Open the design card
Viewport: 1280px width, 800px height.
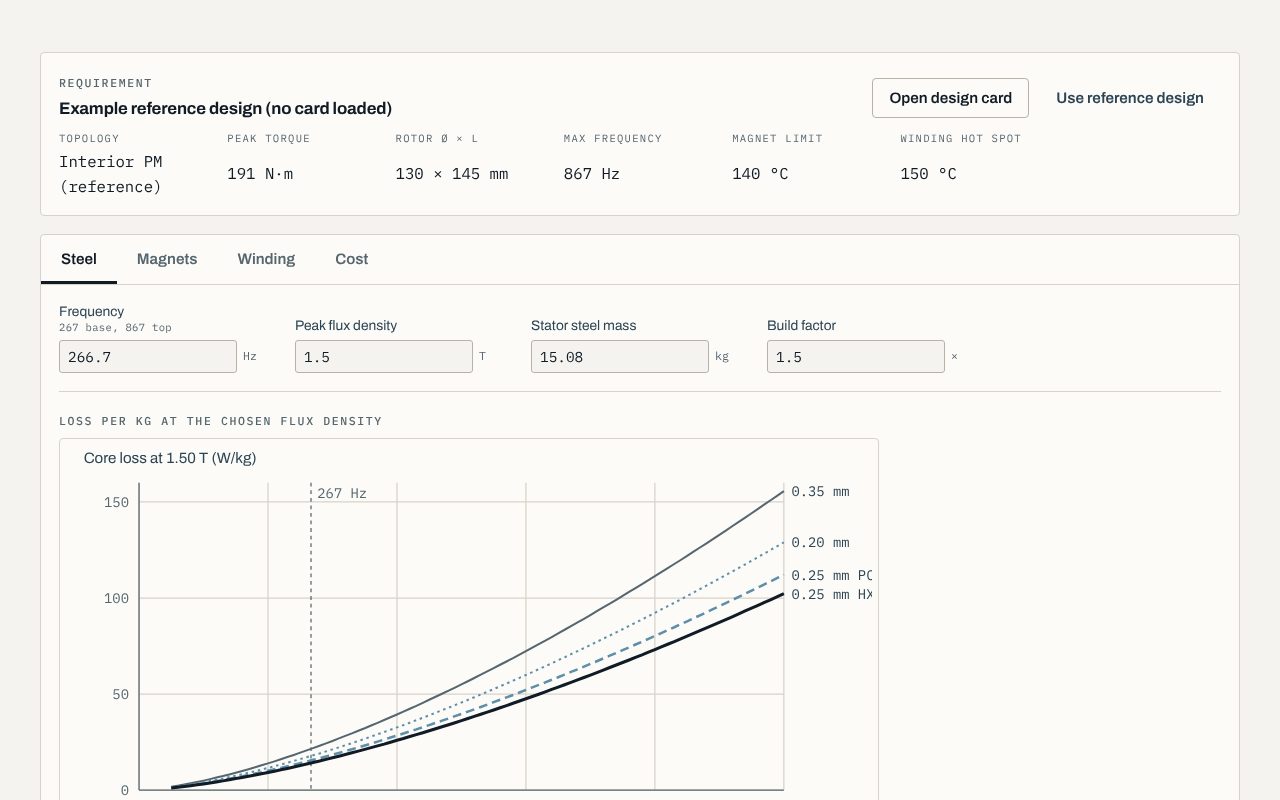pyautogui.click(x=950, y=98)
